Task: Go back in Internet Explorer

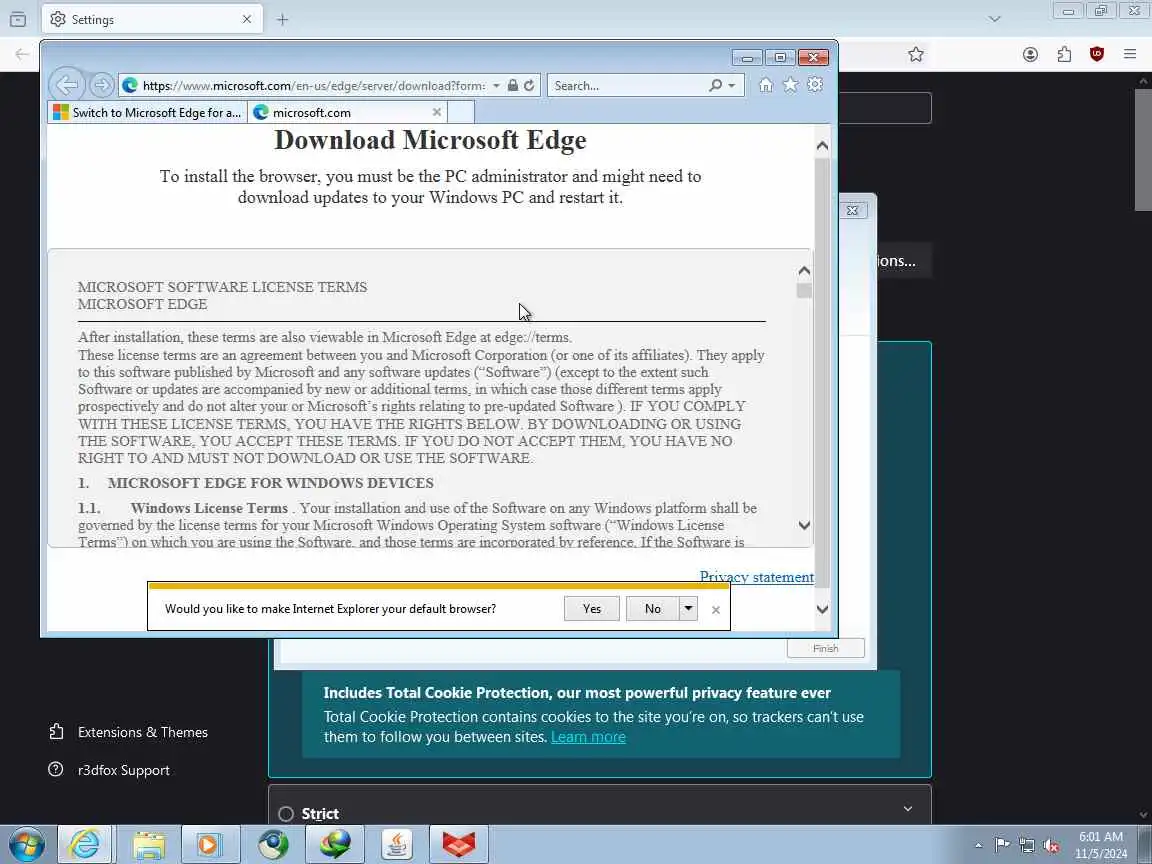Action: click(x=67, y=85)
